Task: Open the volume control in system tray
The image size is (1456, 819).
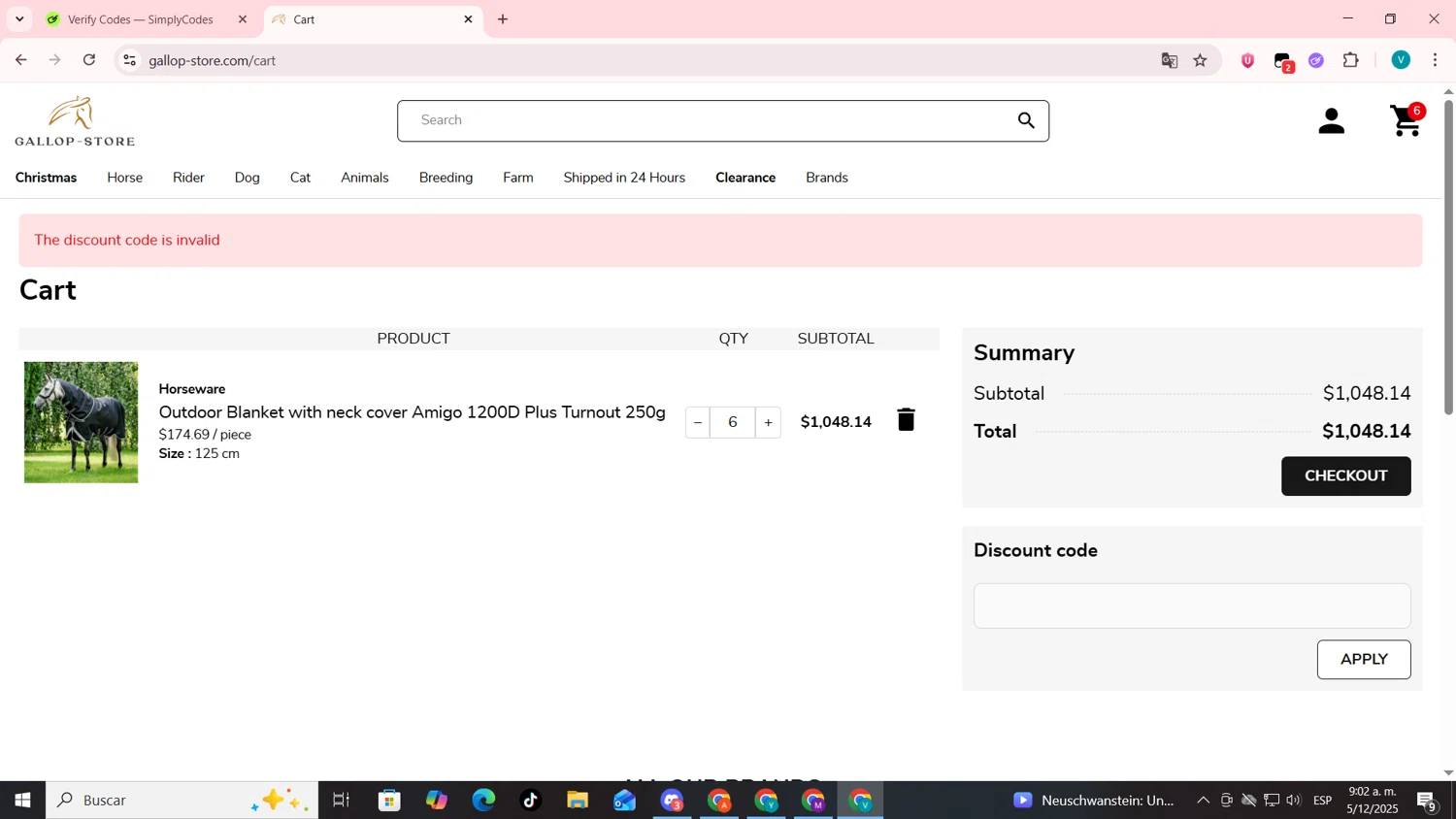Action: (1294, 801)
